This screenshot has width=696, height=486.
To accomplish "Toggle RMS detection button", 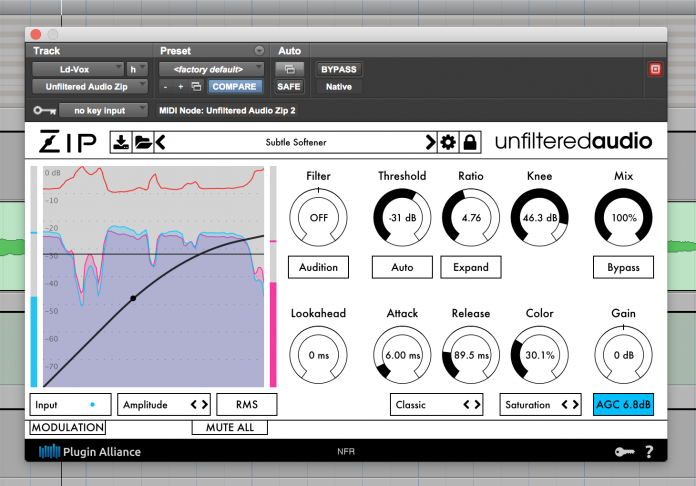I will click(247, 404).
